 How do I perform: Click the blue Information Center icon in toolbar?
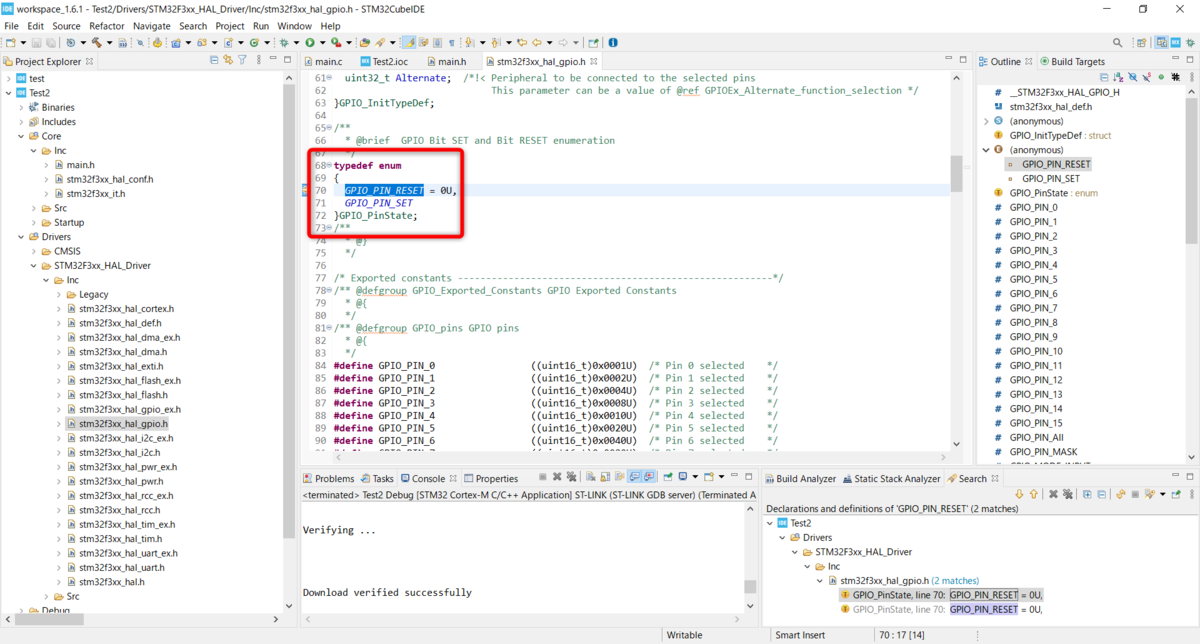click(612, 43)
